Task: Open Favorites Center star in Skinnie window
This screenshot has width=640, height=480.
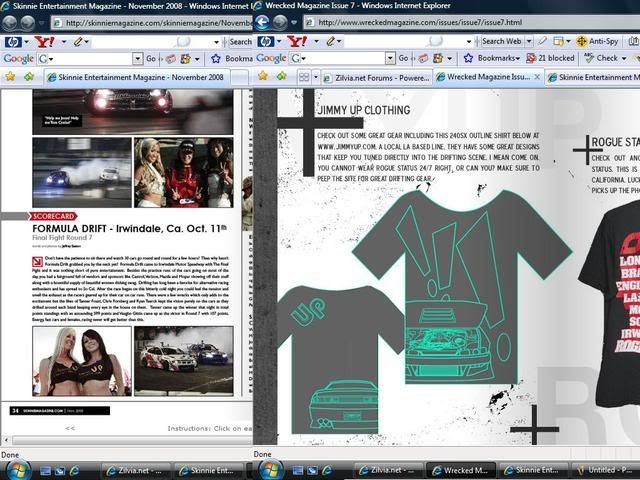Action: tap(10, 76)
